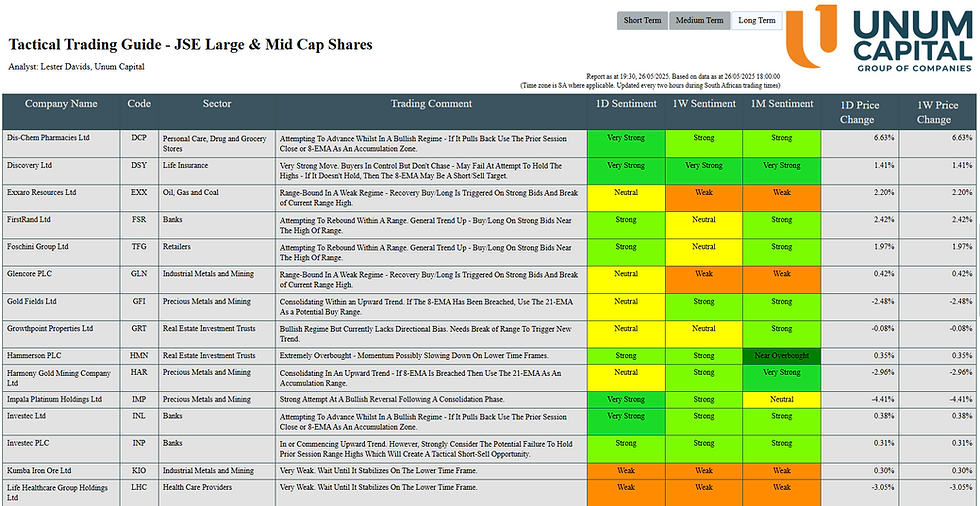Select the Long Term tab
Screen dimensions: 980x506
[x=757, y=21]
